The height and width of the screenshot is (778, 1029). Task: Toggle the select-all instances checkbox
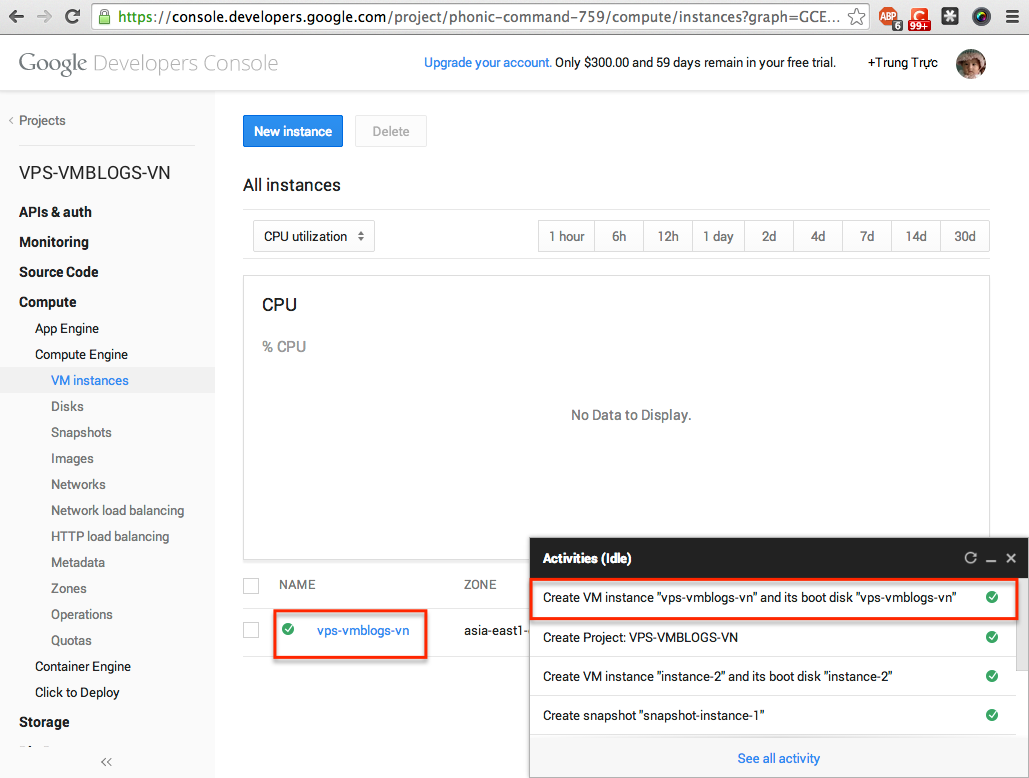click(251, 585)
